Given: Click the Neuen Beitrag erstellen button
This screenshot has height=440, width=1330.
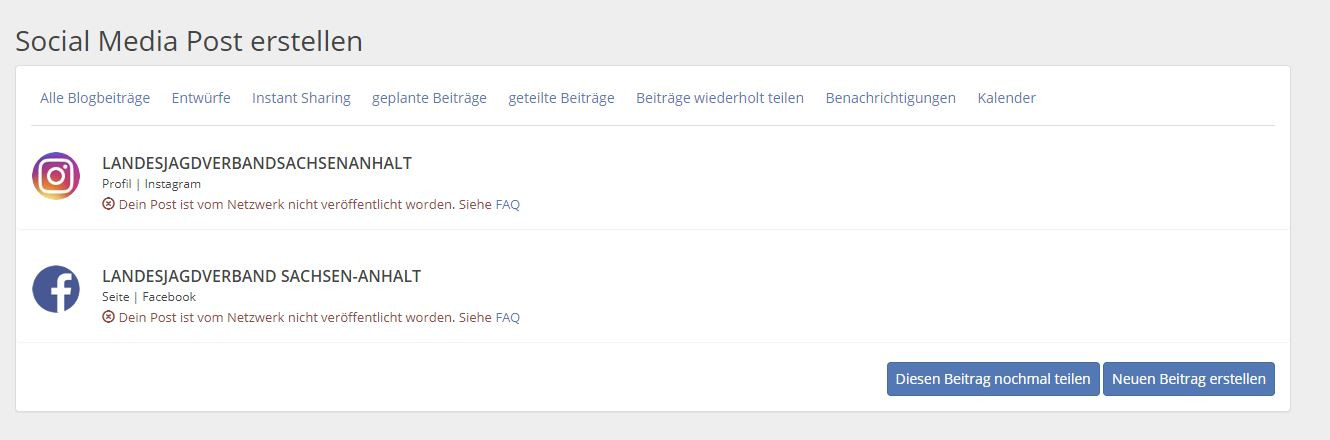Looking at the screenshot, I should tap(1188, 379).
